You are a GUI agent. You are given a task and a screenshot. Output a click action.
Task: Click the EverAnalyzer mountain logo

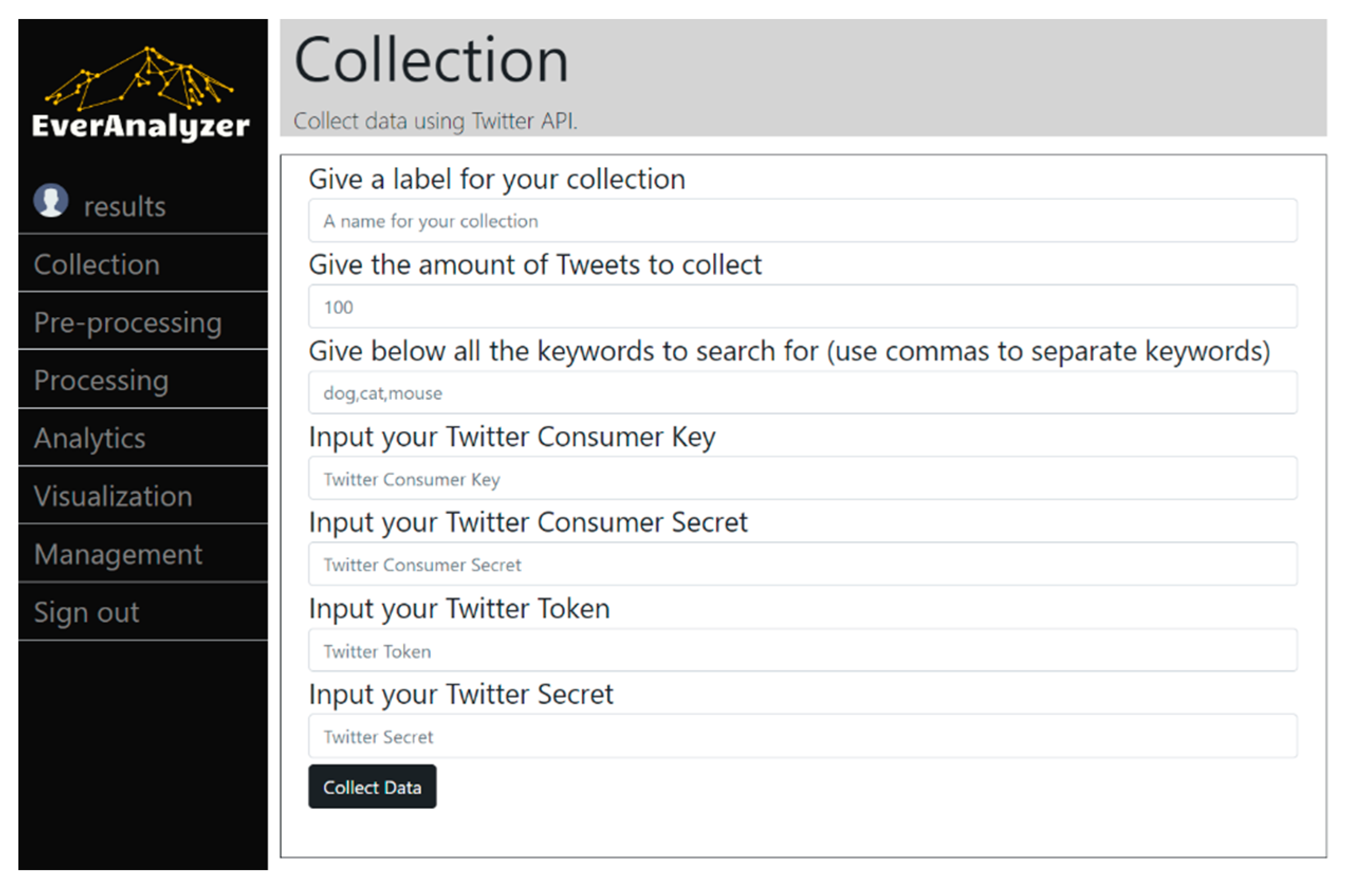[140, 78]
